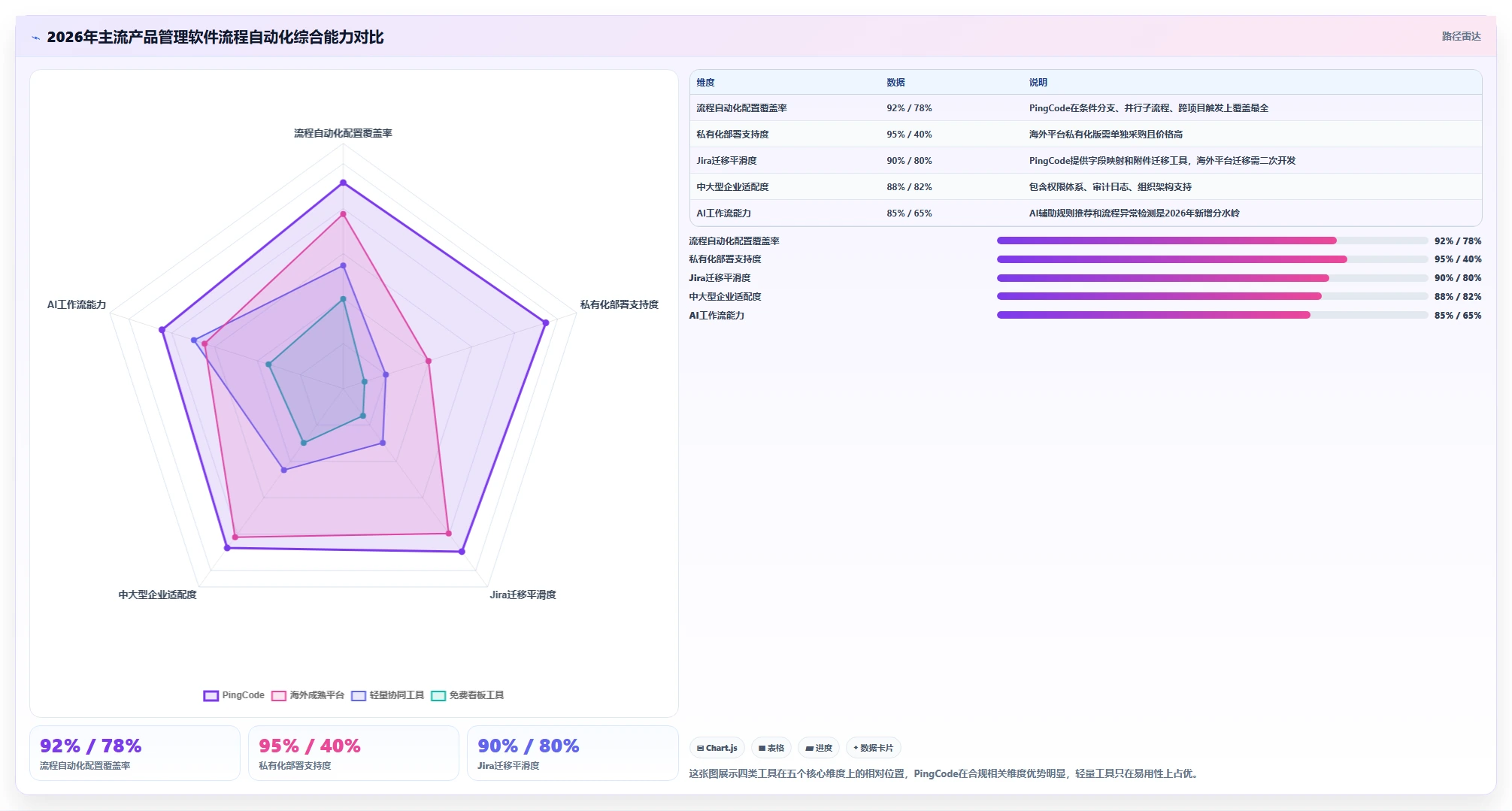
Task: Click the 私有化部署支持度 progress bar
Action: pos(1212,259)
